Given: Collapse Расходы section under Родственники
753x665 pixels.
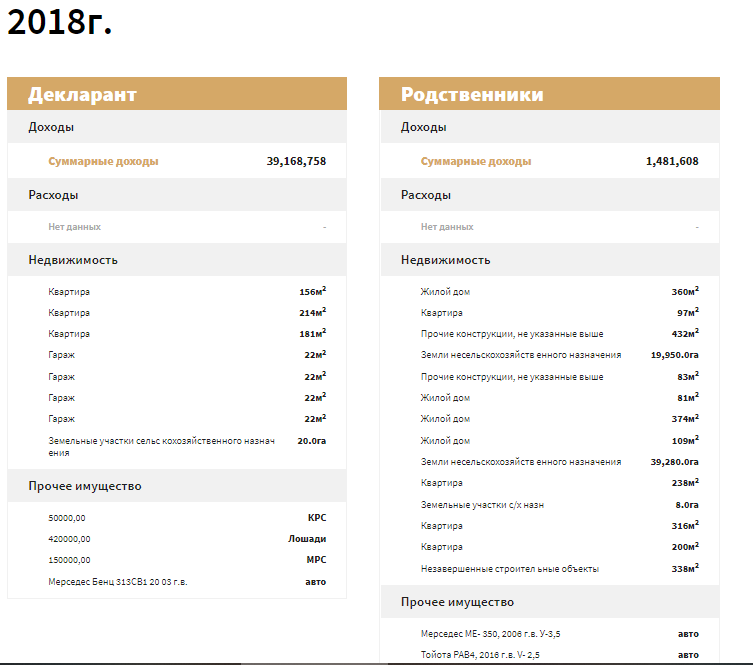Looking at the screenshot, I should [426, 195].
